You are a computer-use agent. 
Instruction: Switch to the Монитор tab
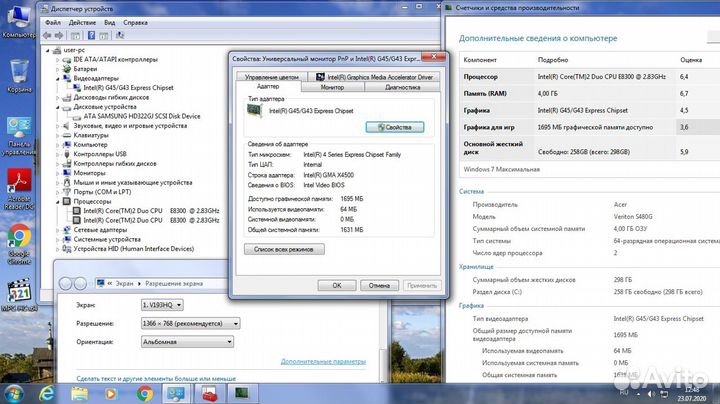point(332,87)
